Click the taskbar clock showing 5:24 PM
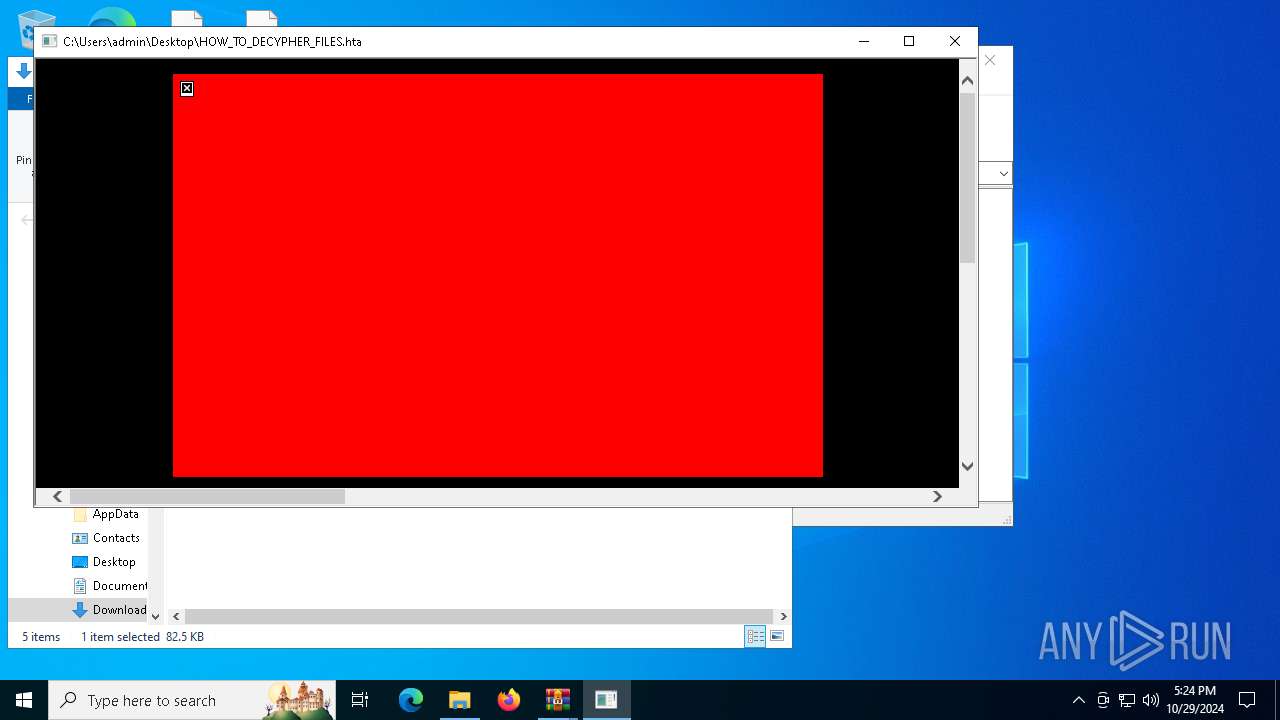The height and width of the screenshot is (720, 1280). point(1195,700)
